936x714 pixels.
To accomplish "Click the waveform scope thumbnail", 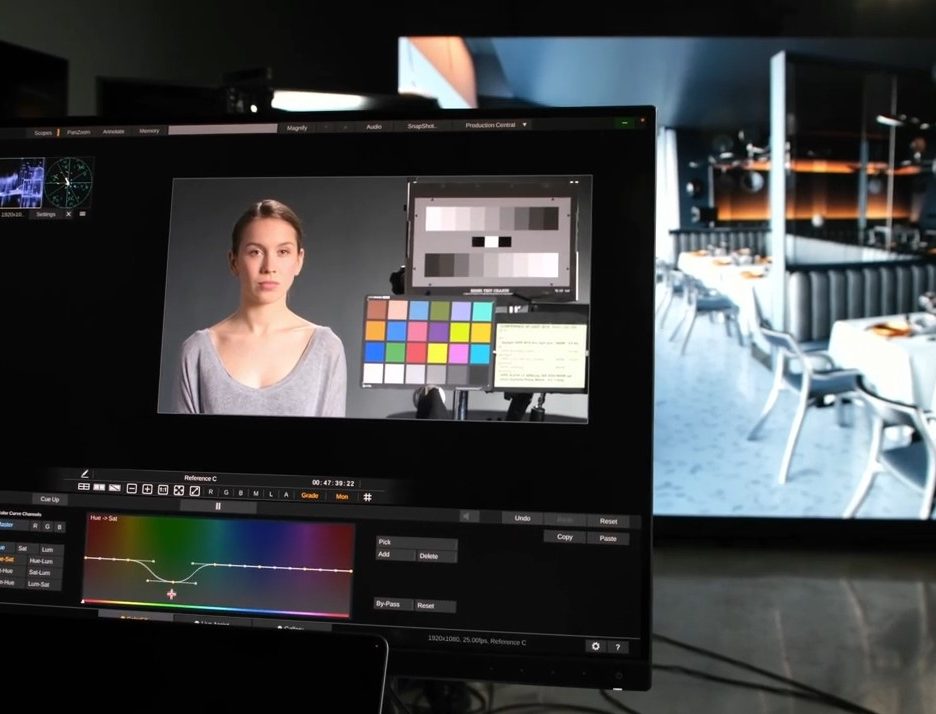I will click(22, 182).
